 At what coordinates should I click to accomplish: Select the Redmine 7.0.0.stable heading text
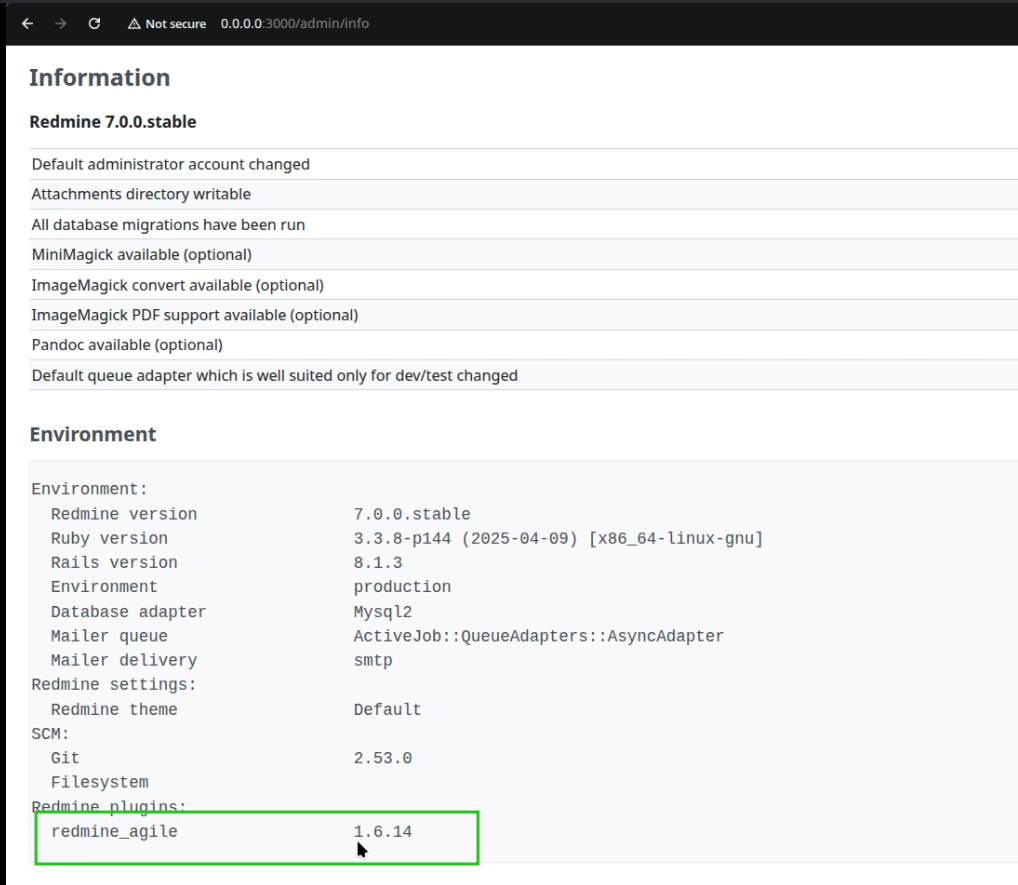(x=113, y=121)
